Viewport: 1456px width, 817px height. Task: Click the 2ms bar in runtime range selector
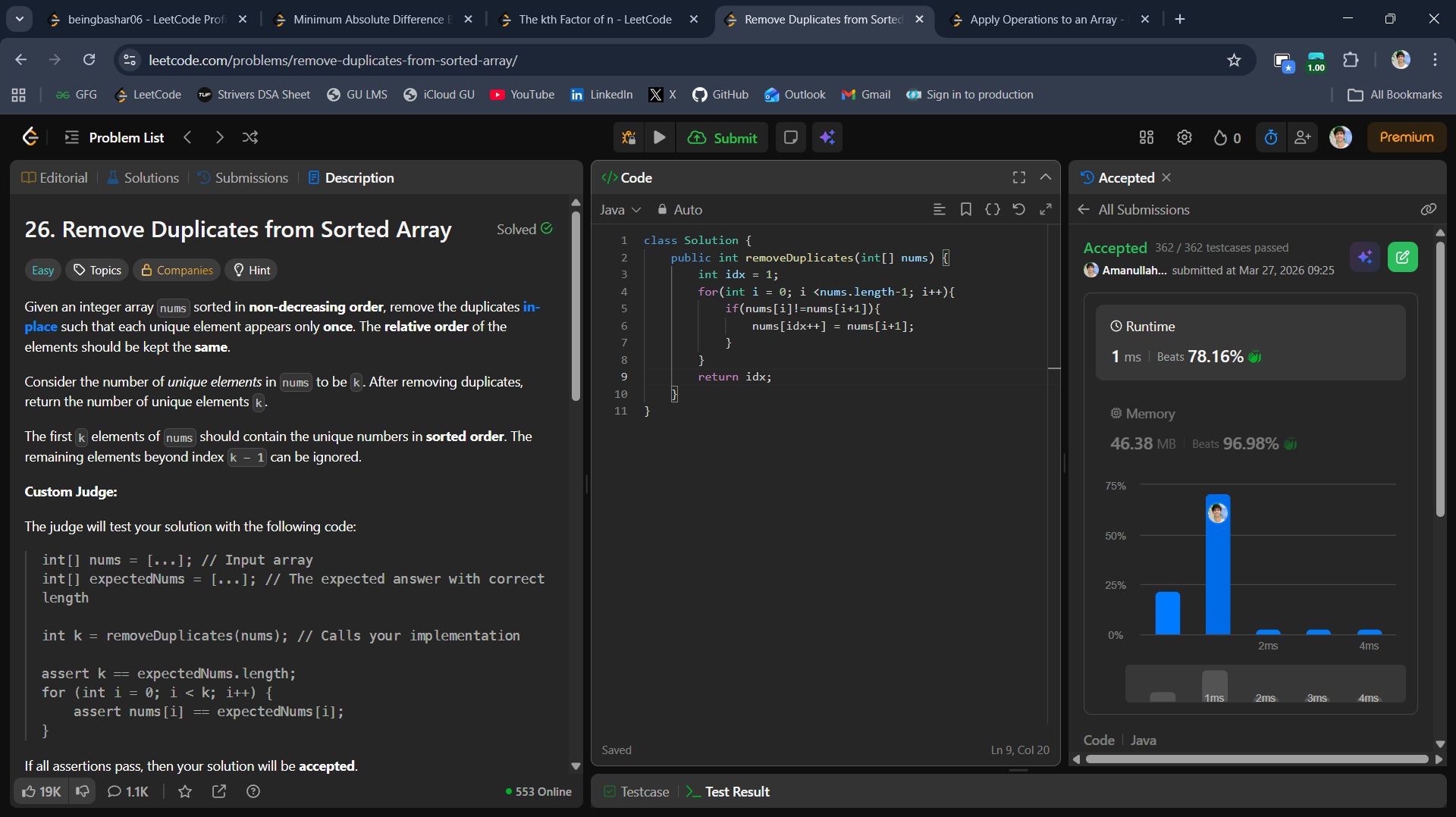tap(1265, 696)
